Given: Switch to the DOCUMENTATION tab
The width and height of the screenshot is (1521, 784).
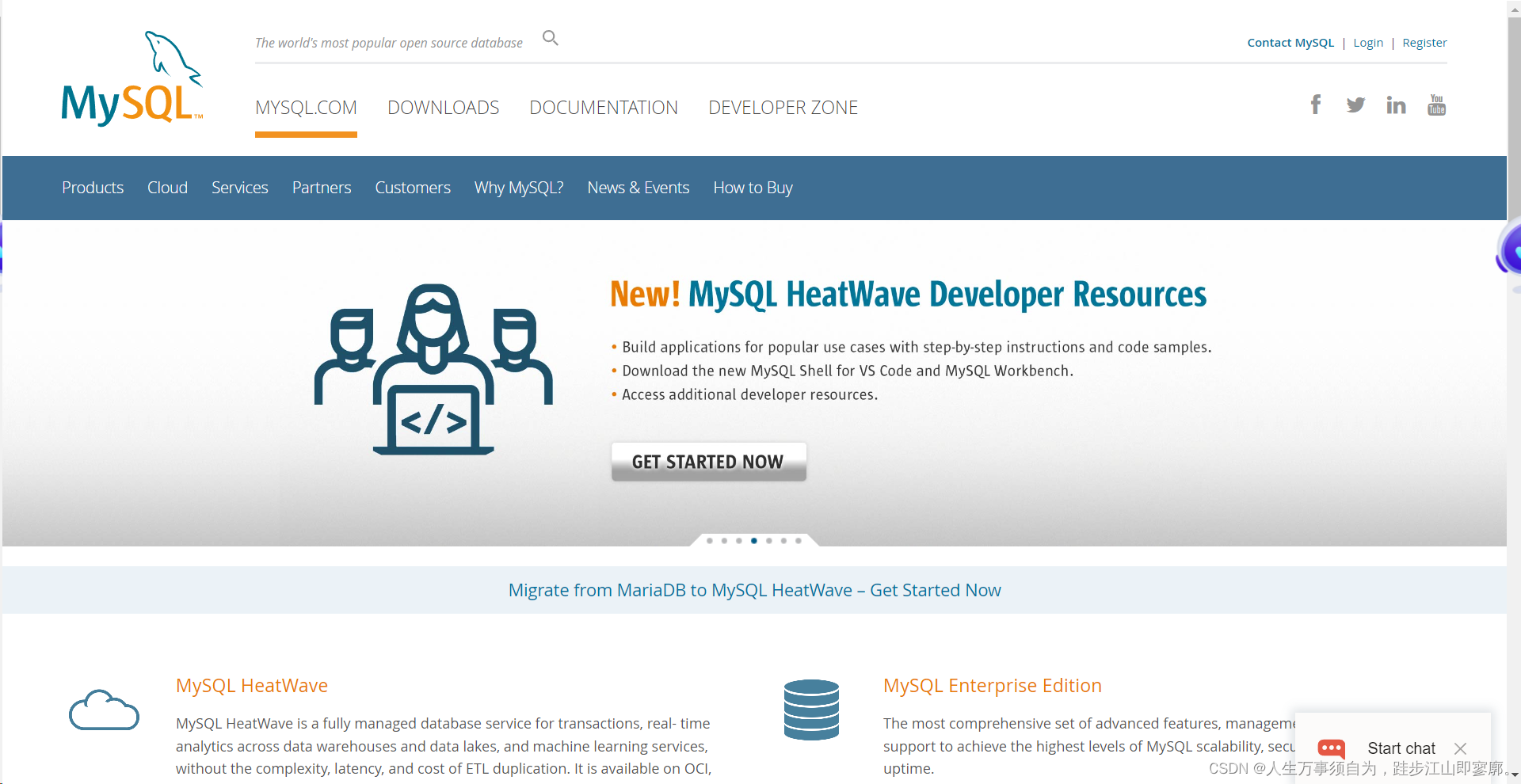Looking at the screenshot, I should click(x=604, y=107).
